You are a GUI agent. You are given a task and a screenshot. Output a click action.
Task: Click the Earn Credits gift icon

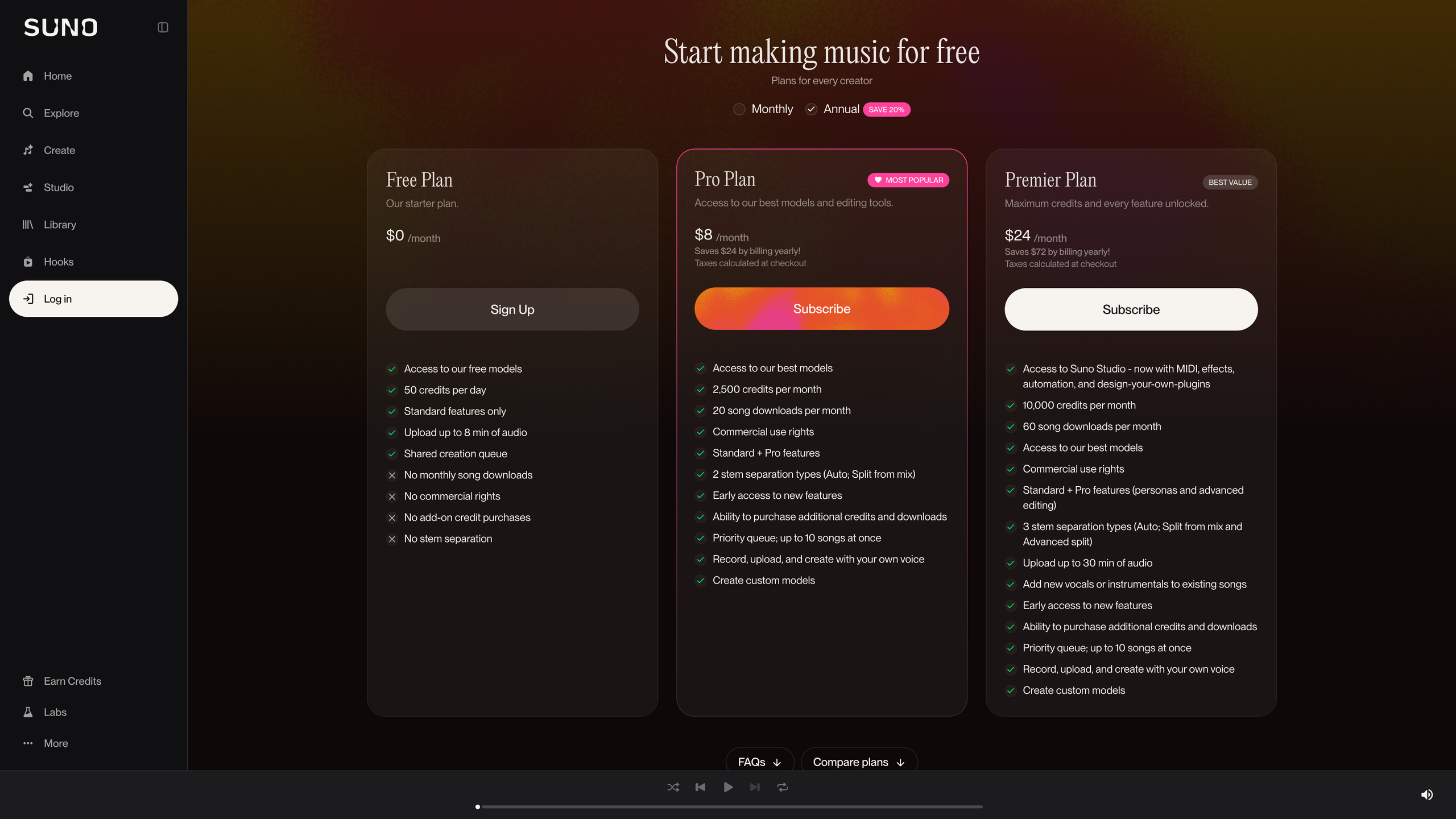tap(28, 681)
